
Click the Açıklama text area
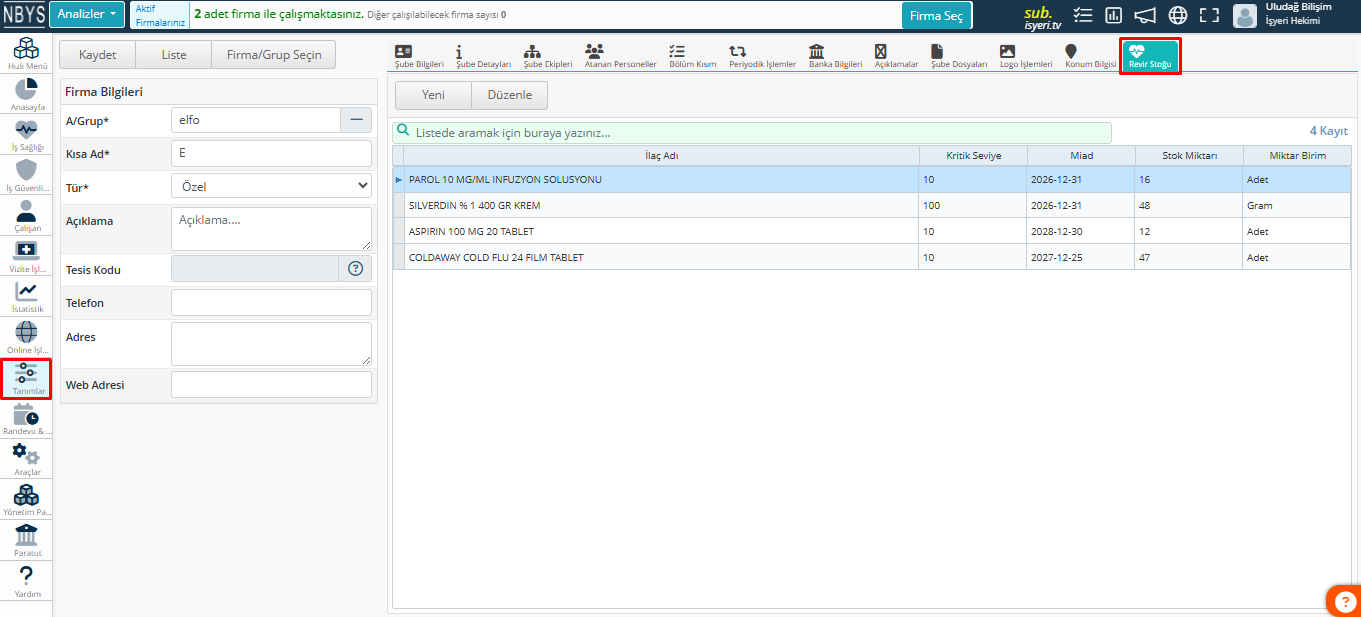271,228
